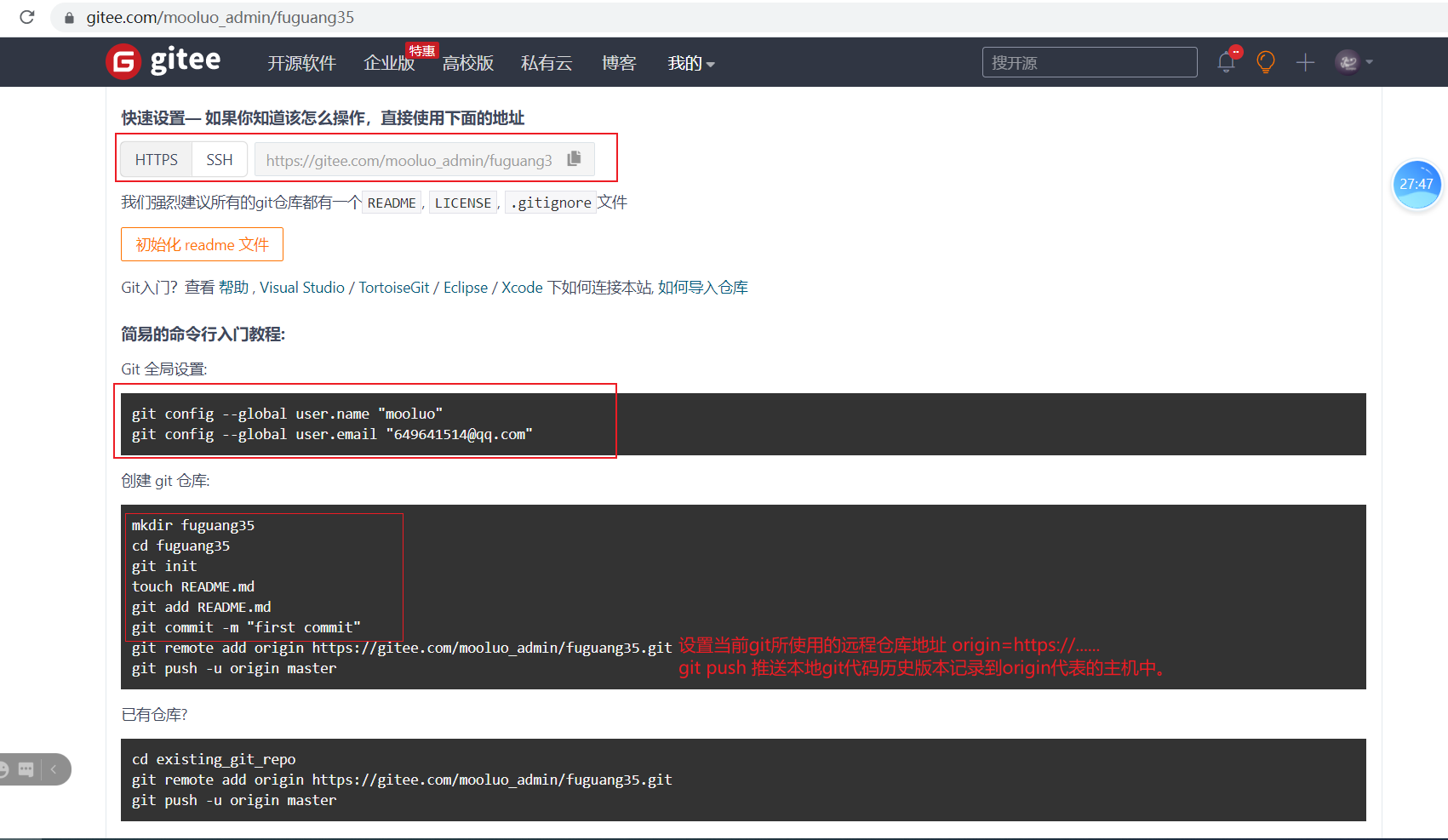Click 'cd existing_git_repo' command line
This screenshot has width=1448, height=840.
(214, 759)
